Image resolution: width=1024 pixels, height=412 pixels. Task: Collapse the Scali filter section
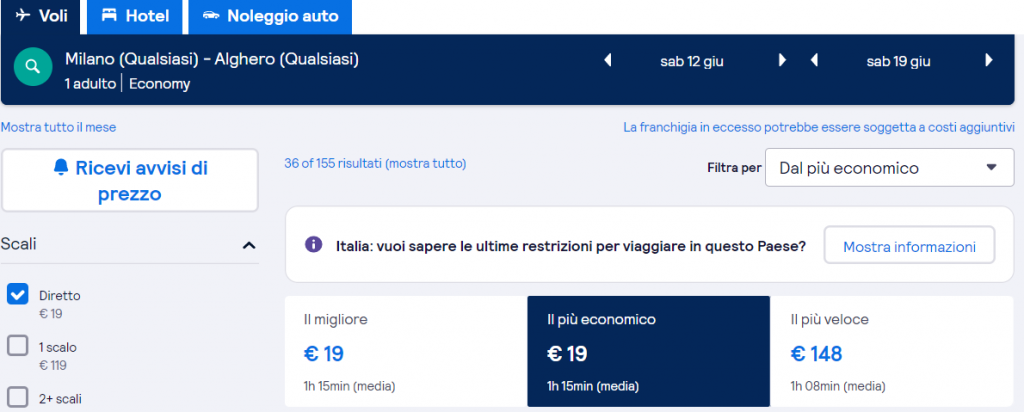tap(249, 245)
